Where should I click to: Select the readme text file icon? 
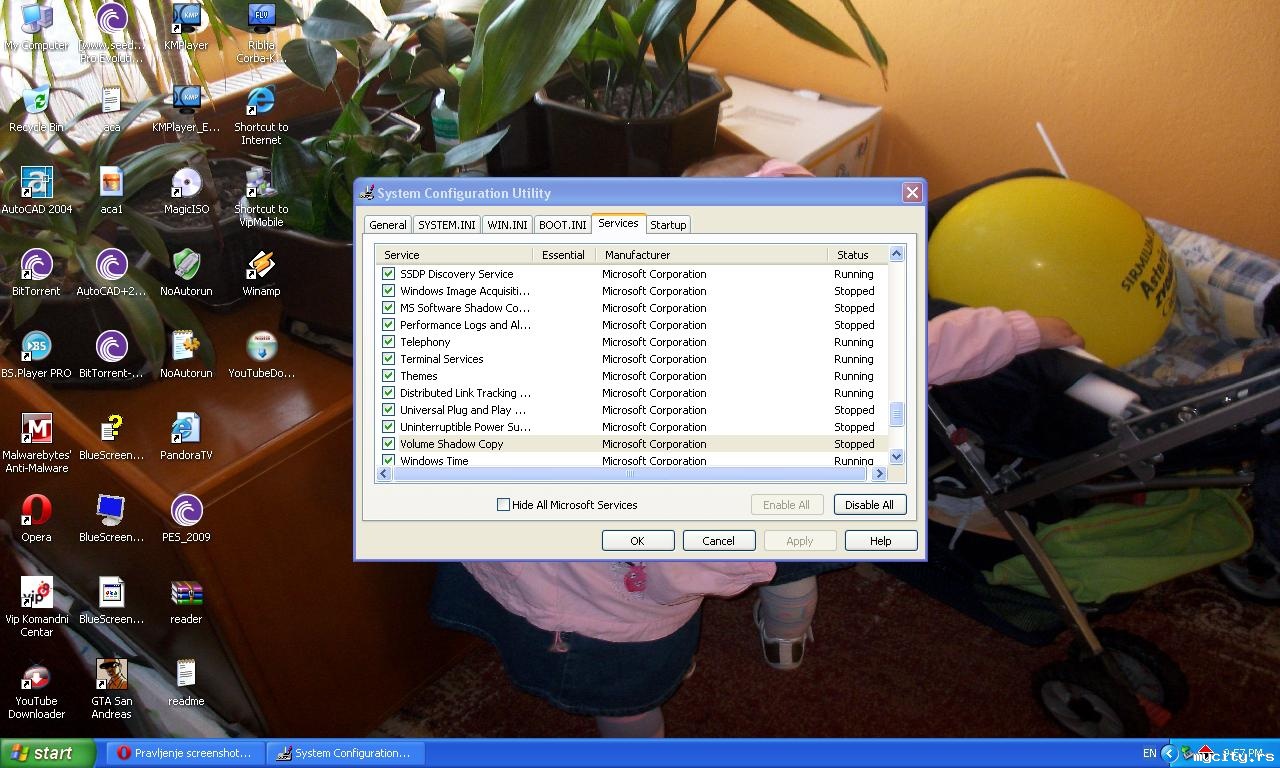[x=186, y=682]
